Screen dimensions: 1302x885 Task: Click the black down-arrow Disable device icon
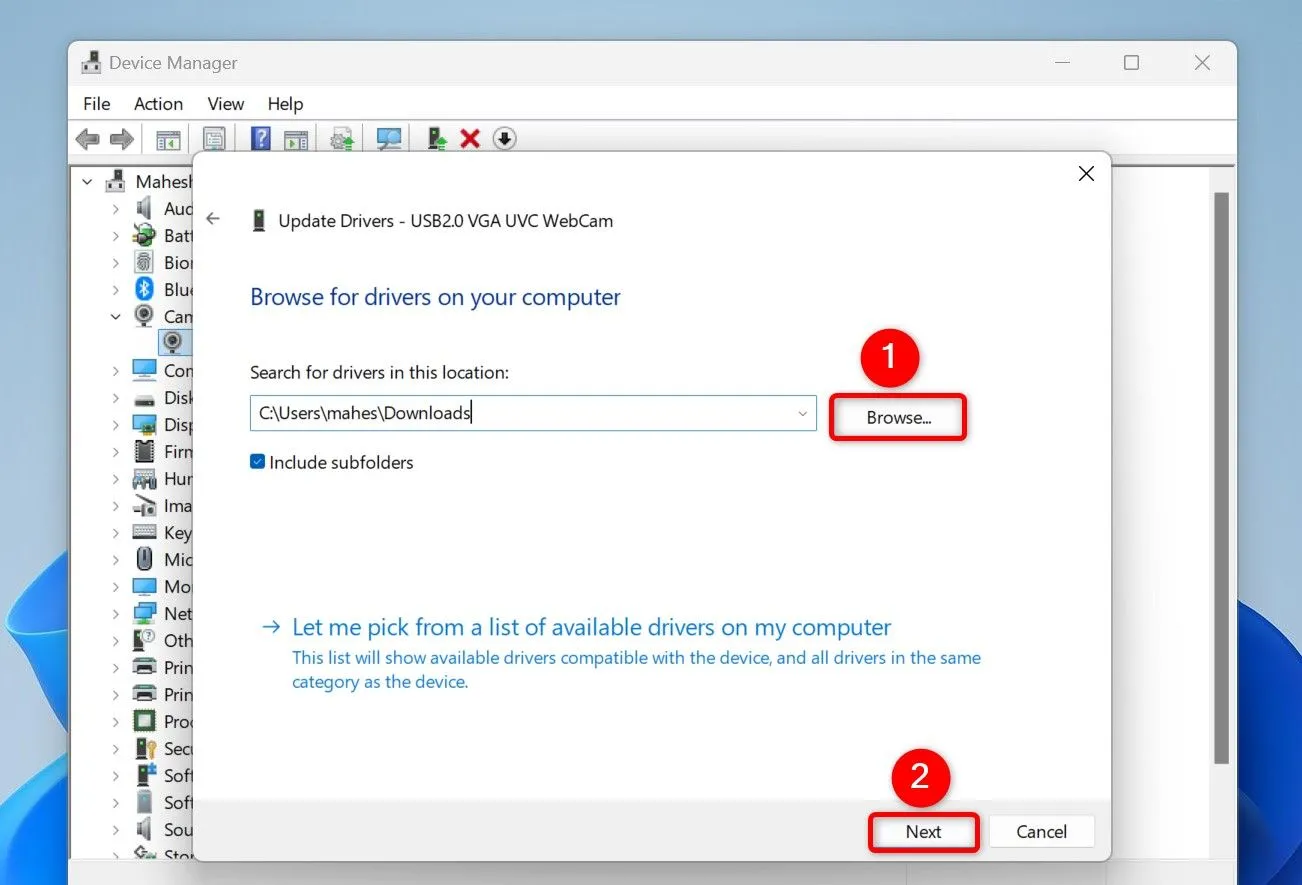[505, 139]
